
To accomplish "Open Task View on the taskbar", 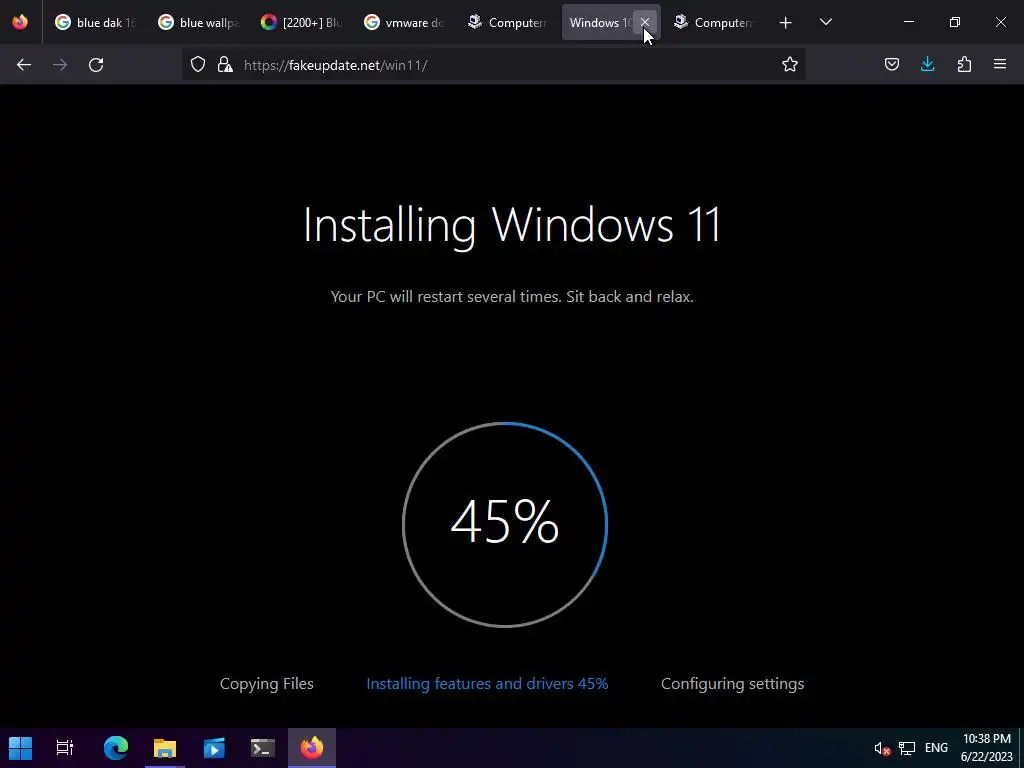I will [x=65, y=748].
